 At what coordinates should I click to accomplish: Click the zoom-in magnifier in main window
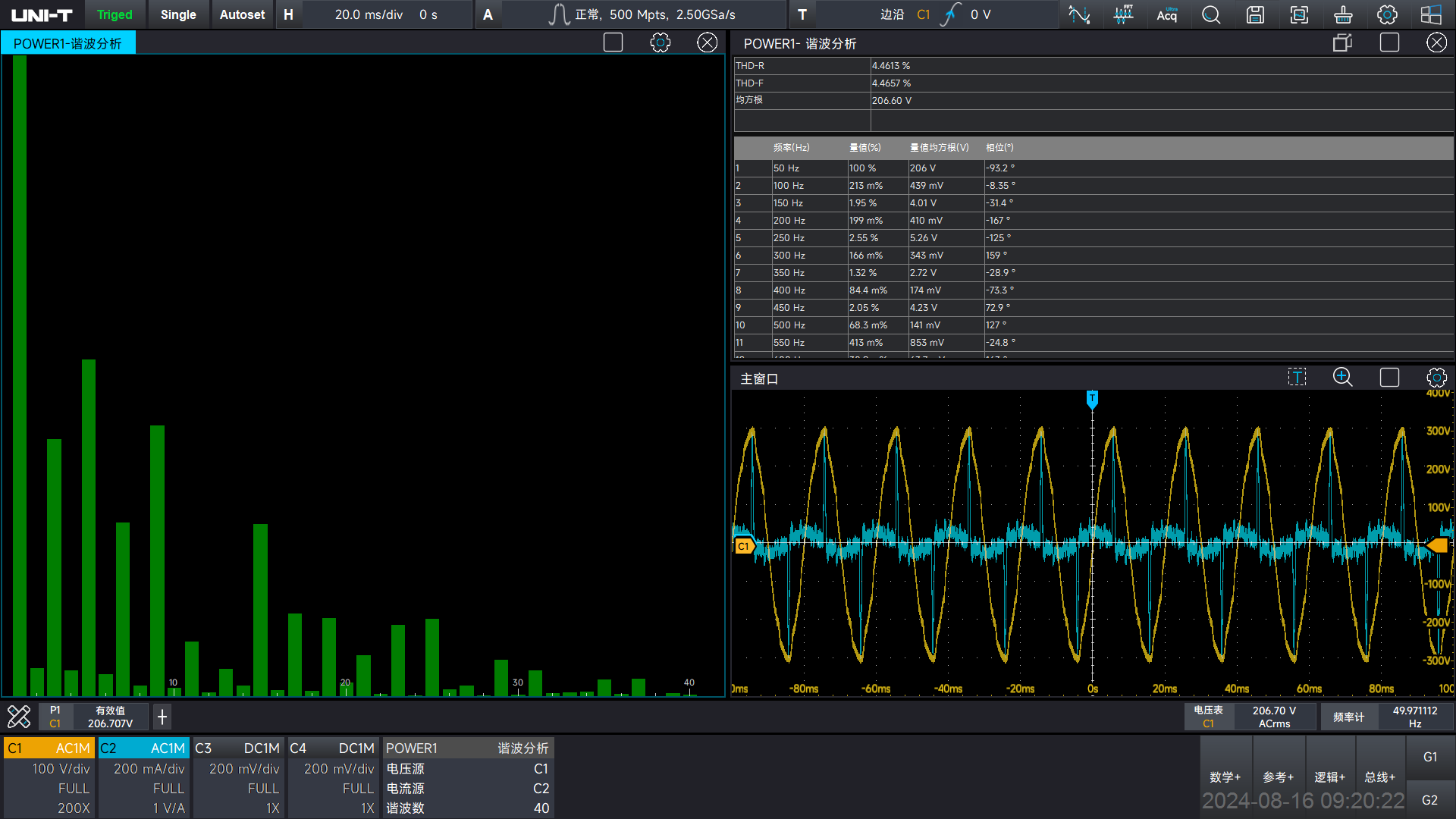(x=1343, y=377)
